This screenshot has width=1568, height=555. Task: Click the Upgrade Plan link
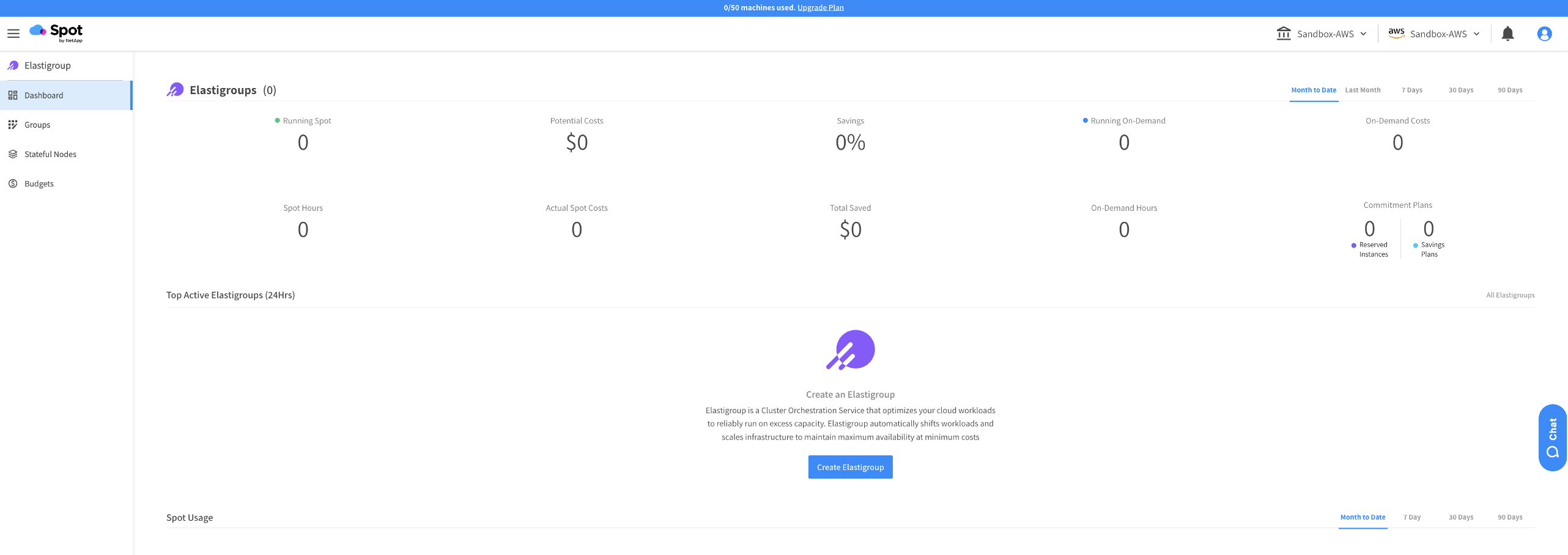[x=820, y=8]
